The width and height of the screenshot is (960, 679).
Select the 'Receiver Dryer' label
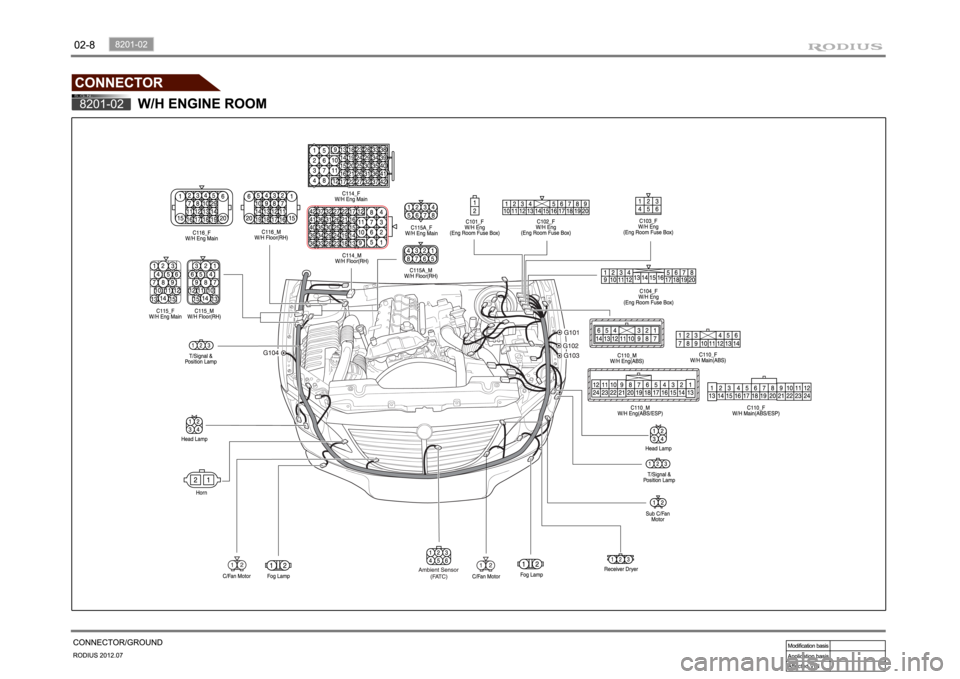coord(621,569)
